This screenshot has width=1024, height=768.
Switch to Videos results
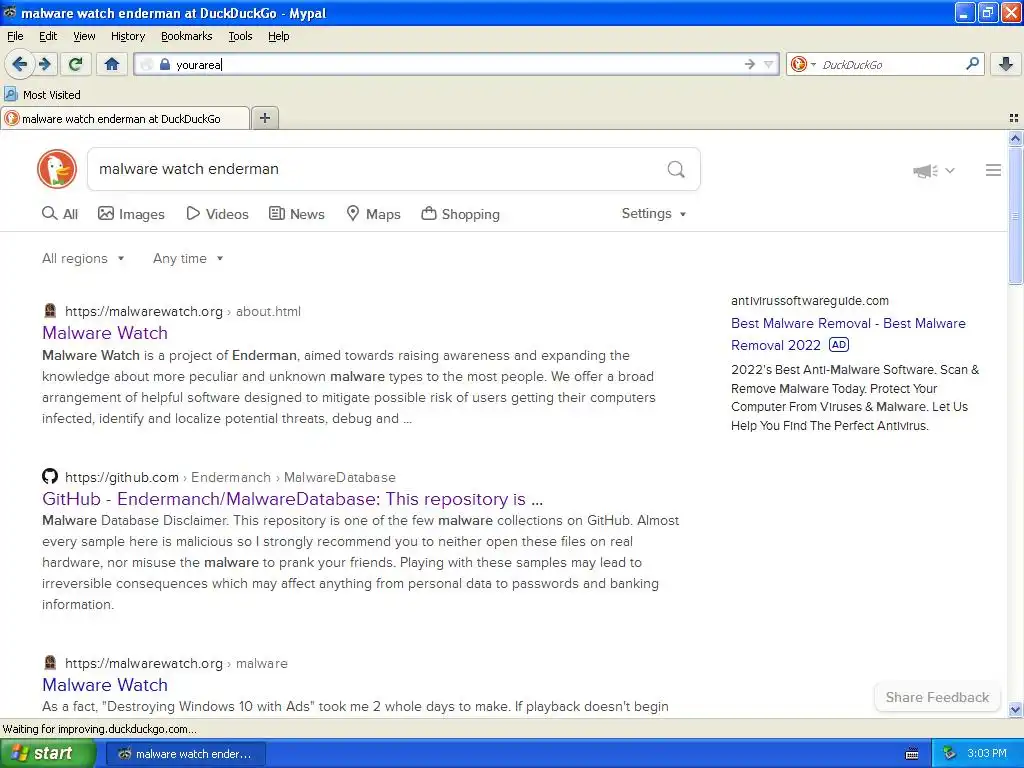pyautogui.click(x=217, y=214)
